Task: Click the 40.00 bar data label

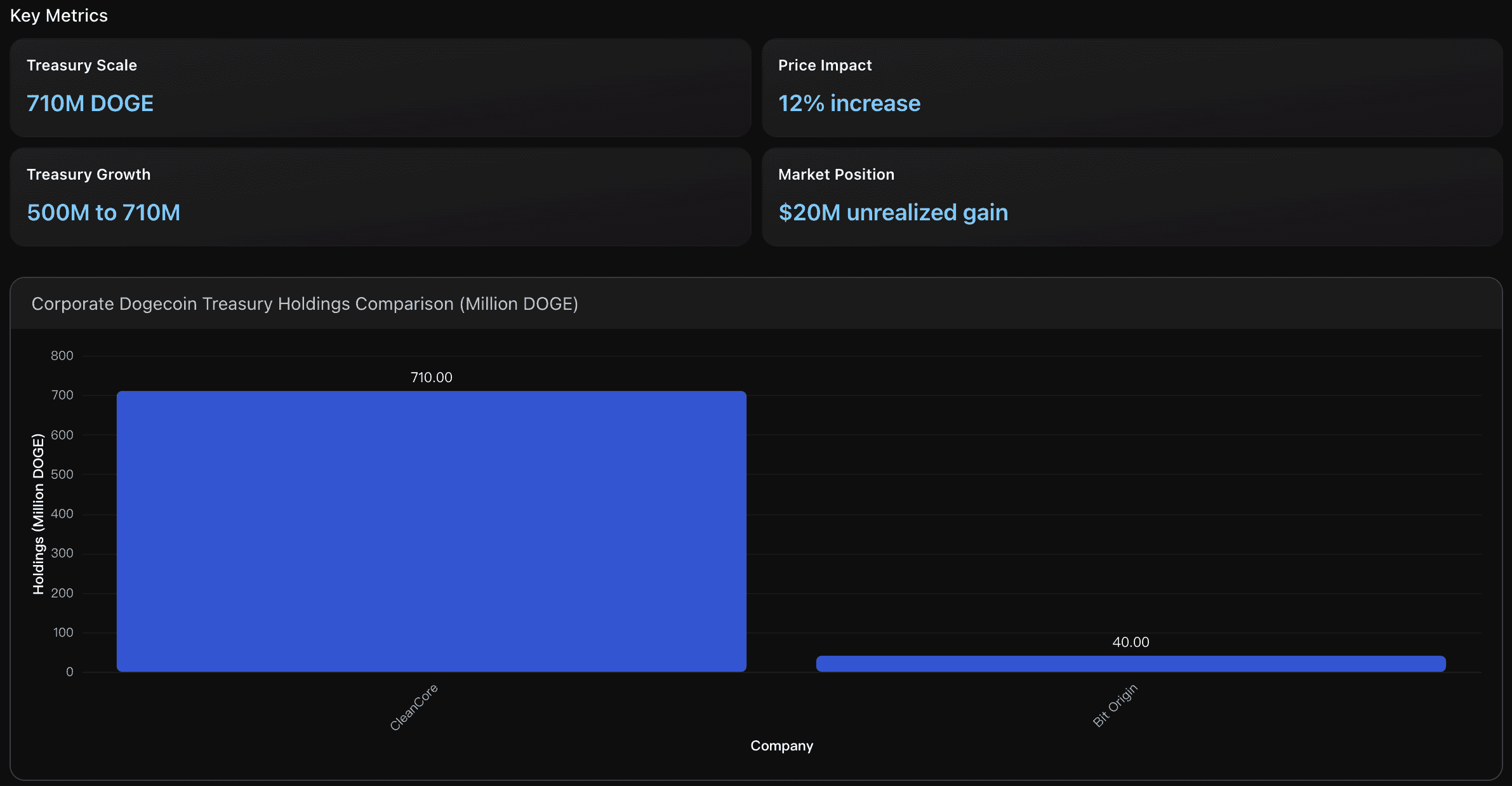Action: pyautogui.click(x=1130, y=642)
